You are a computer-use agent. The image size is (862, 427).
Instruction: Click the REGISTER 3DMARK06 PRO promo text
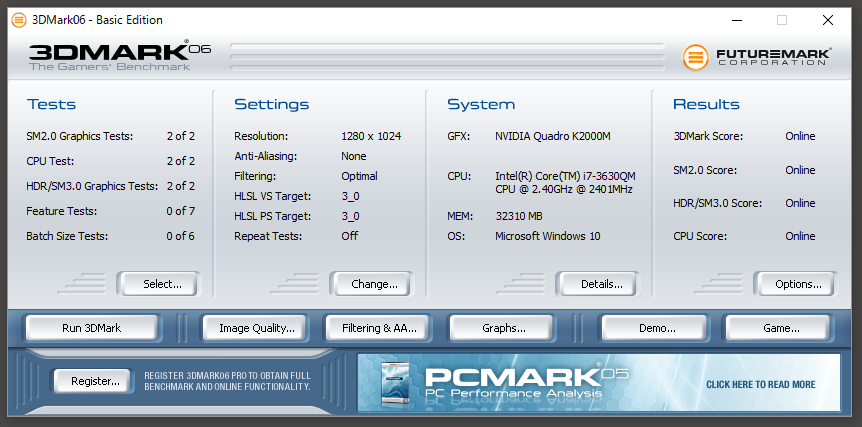(x=228, y=381)
